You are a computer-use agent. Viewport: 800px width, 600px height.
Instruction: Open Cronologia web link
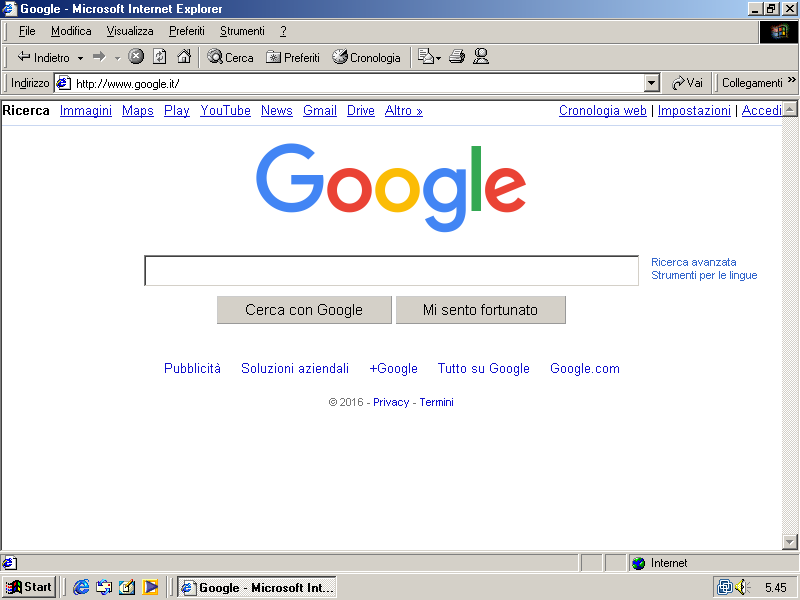click(603, 111)
